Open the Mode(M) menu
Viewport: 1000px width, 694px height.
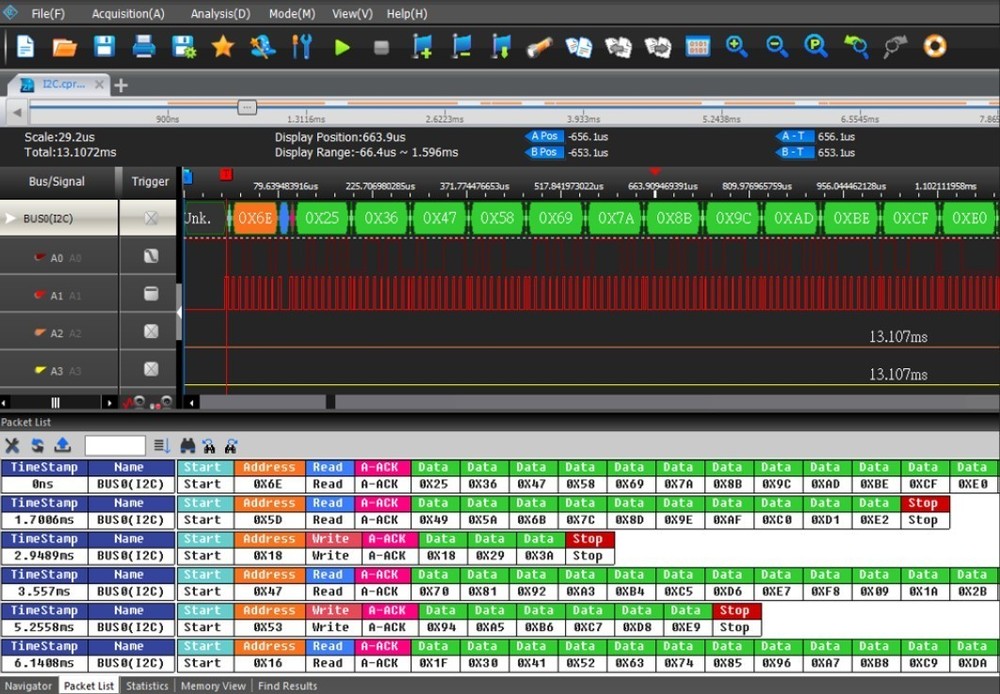coord(291,13)
